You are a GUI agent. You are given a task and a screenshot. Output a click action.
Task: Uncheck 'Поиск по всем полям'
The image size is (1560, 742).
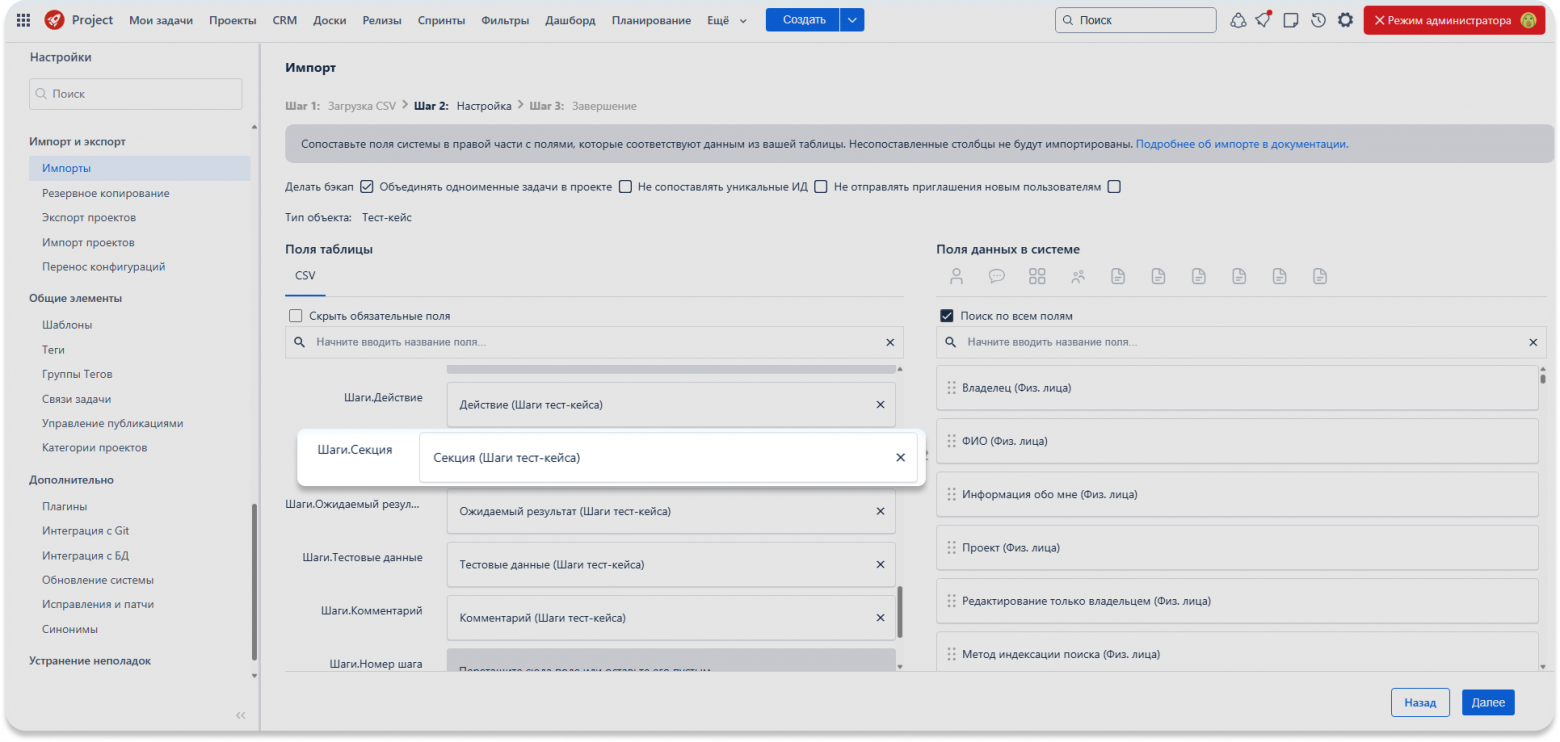(x=947, y=316)
